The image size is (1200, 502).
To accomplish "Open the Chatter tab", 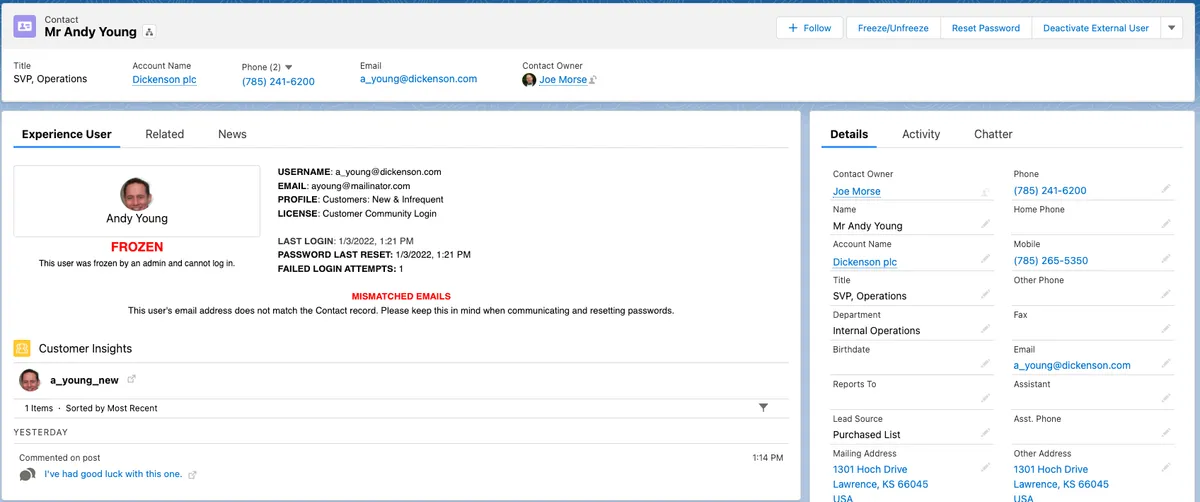I will click(993, 134).
